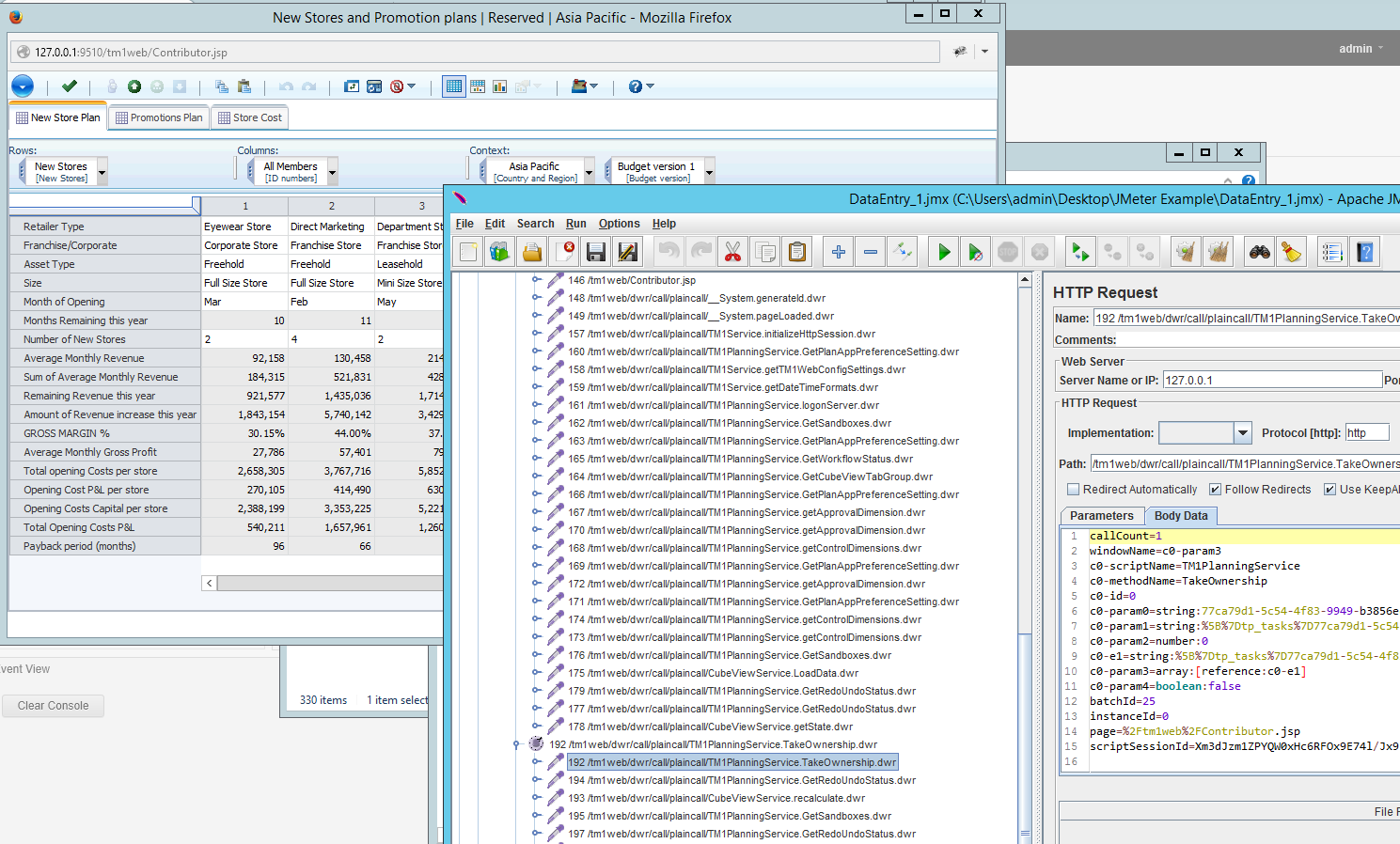Click the scissors Cut icon in JMeter
Image resolution: width=1400 pixels, height=844 pixels.
[733, 252]
